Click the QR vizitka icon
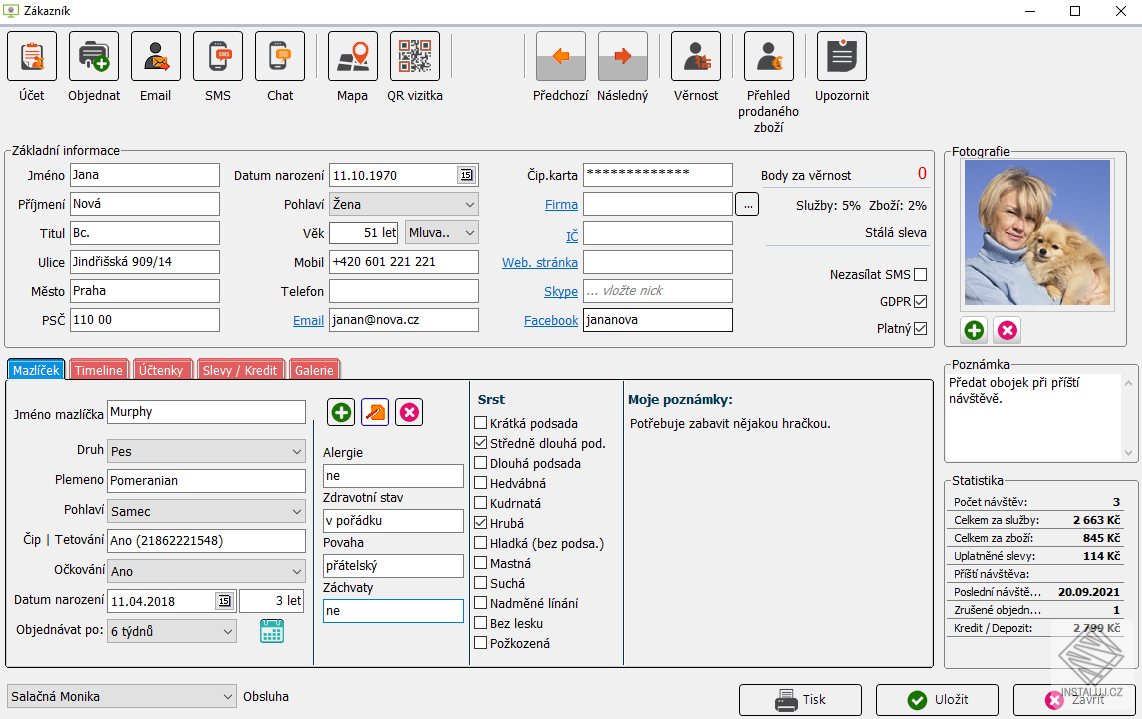This screenshot has height=719, width=1142. click(x=413, y=65)
